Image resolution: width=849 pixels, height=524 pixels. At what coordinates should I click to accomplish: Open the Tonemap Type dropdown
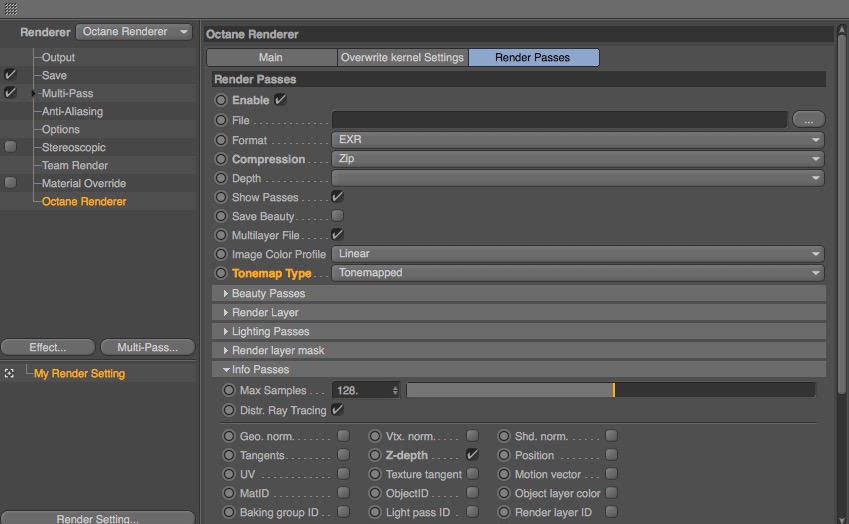tap(578, 273)
